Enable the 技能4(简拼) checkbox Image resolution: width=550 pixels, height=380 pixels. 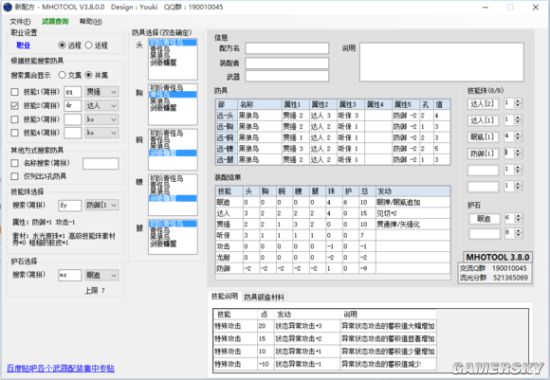[15, 133]
